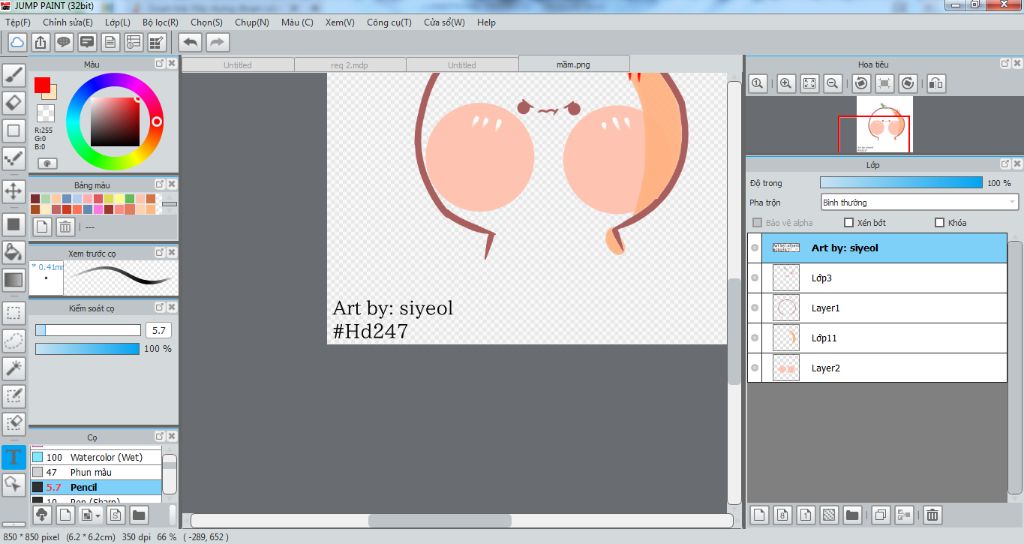Click the cloud icon in top toolbar
1024x544 pixels.
click(x=17, y=42)
